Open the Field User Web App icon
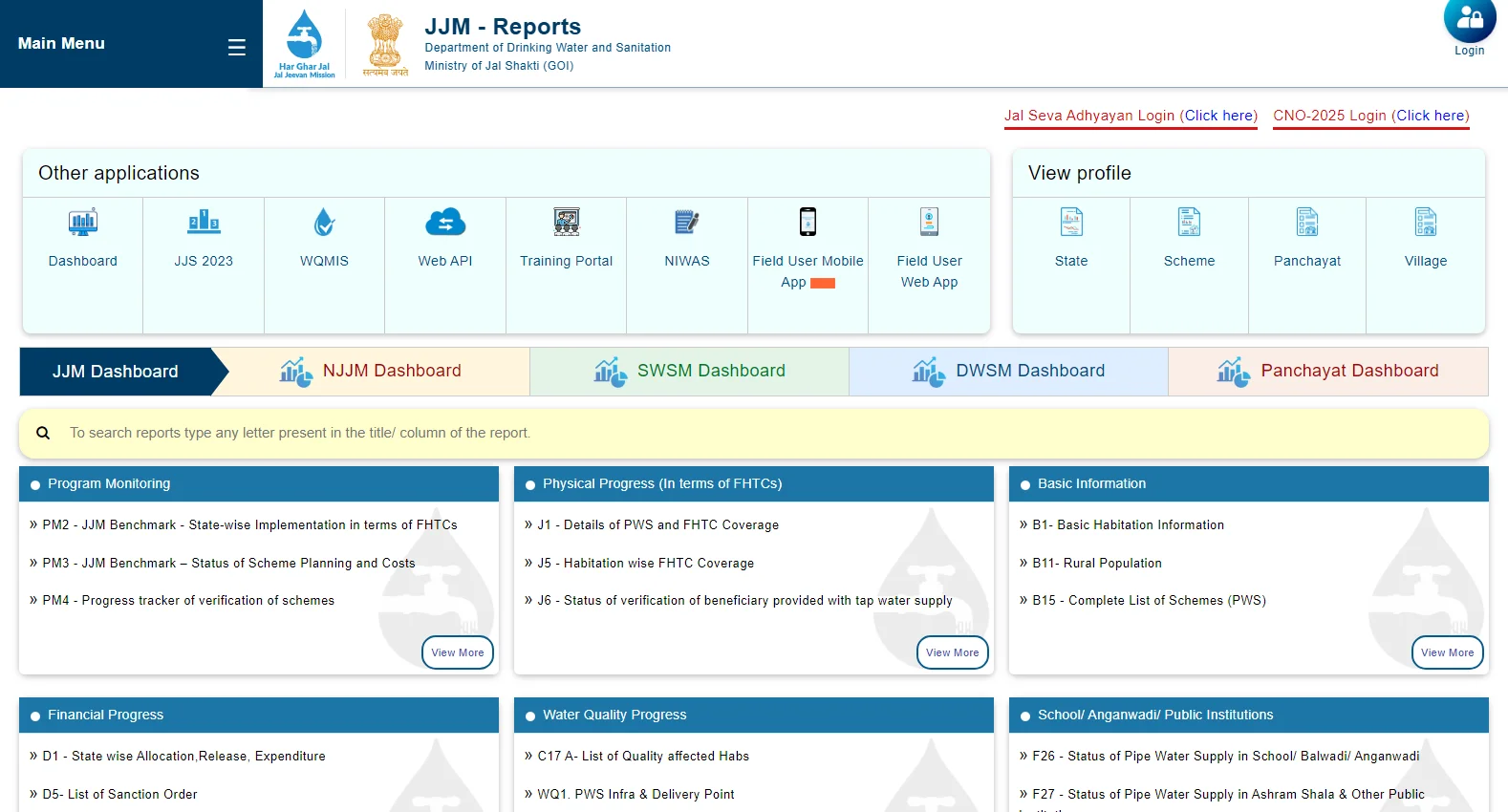 tap(929, 222)
